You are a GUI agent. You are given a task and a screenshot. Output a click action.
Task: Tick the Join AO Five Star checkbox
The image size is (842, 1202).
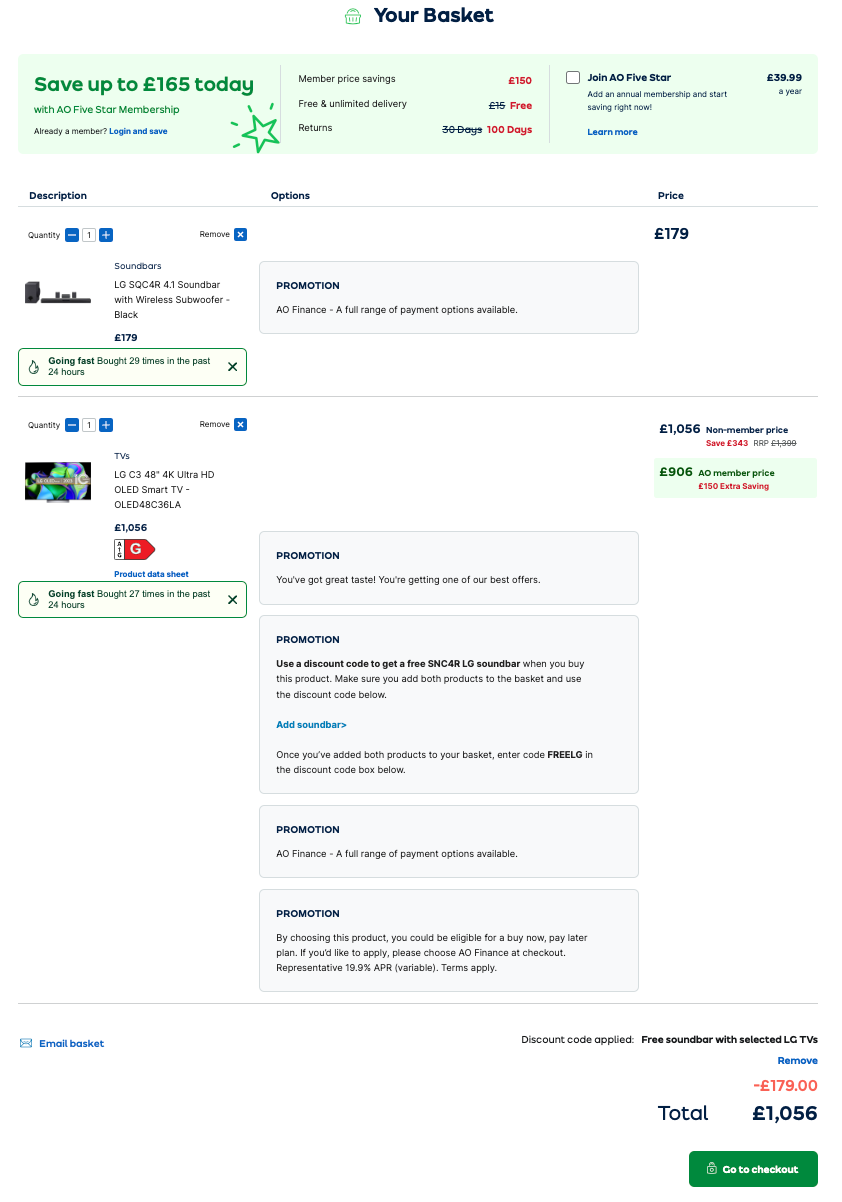point(573,78)
